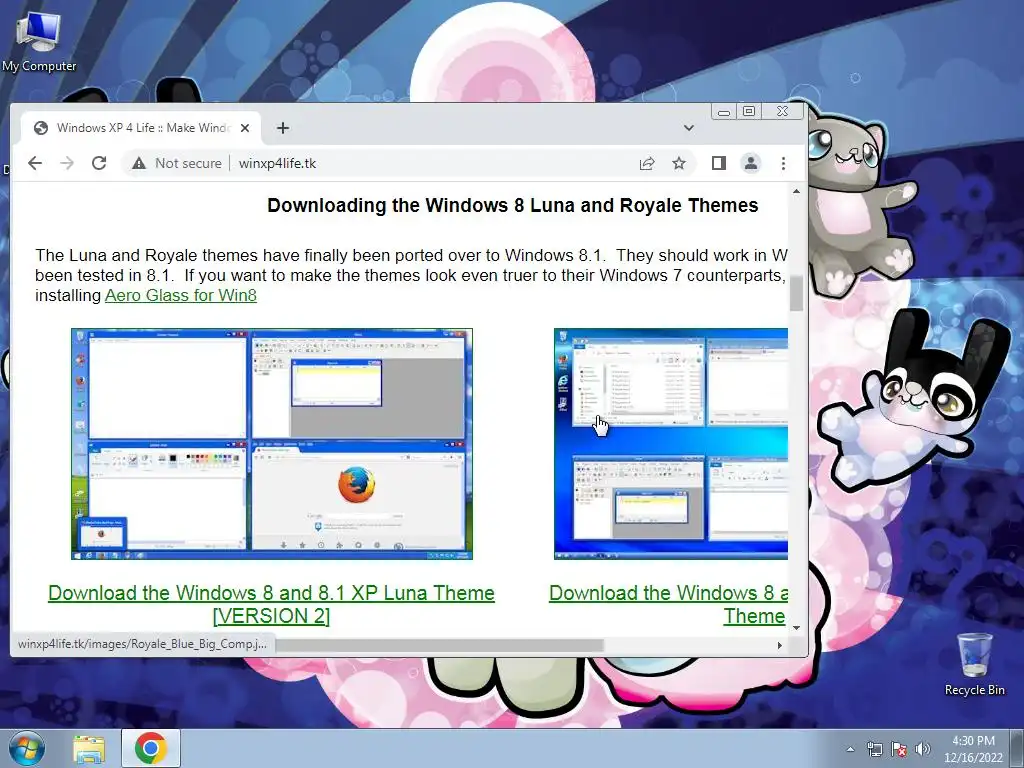Open the partially visible Royale theme download link
1024x768 pixels.
click(x=669, y=604)
